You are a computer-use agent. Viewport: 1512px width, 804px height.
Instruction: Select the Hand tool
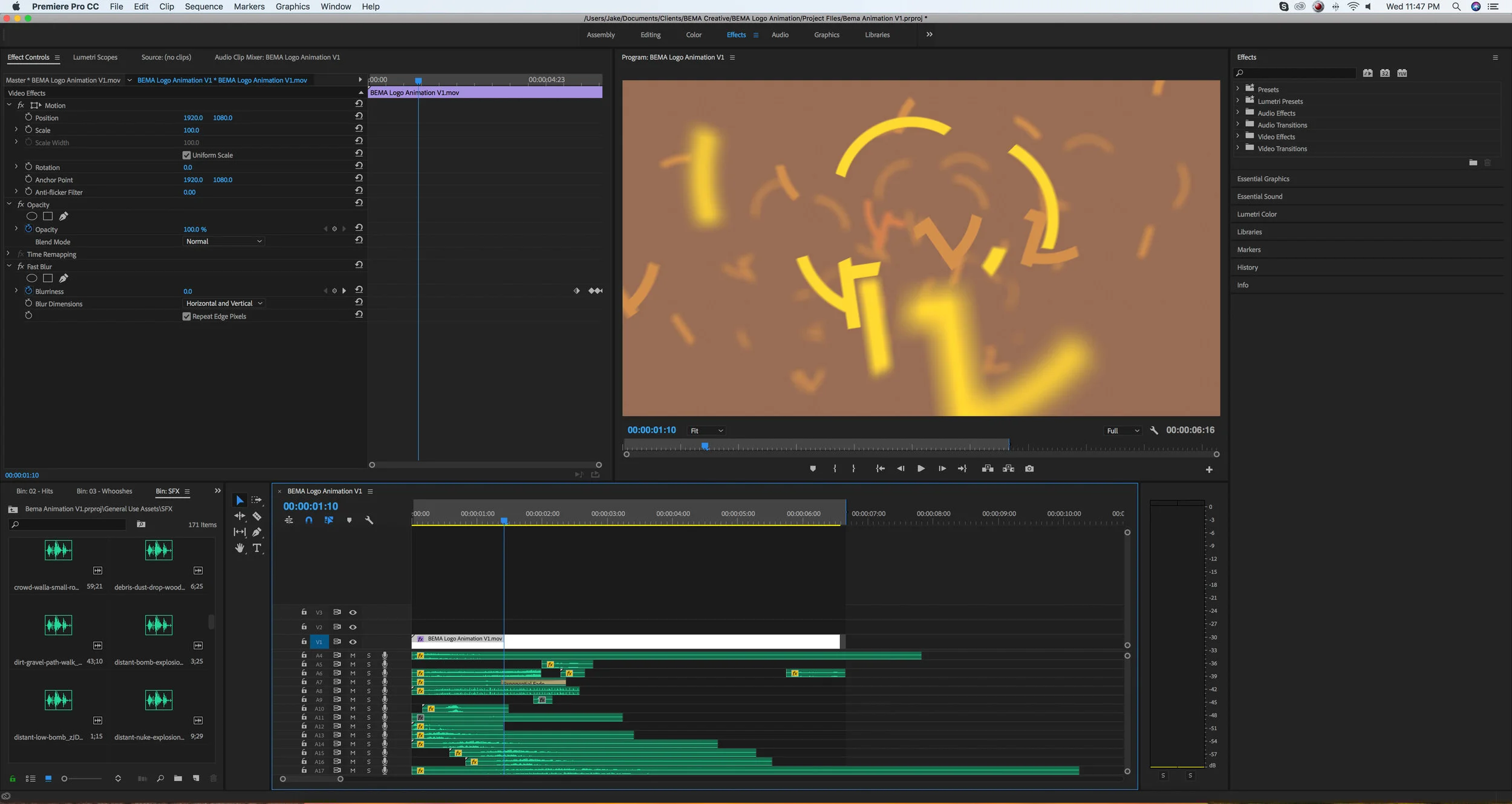240,548
